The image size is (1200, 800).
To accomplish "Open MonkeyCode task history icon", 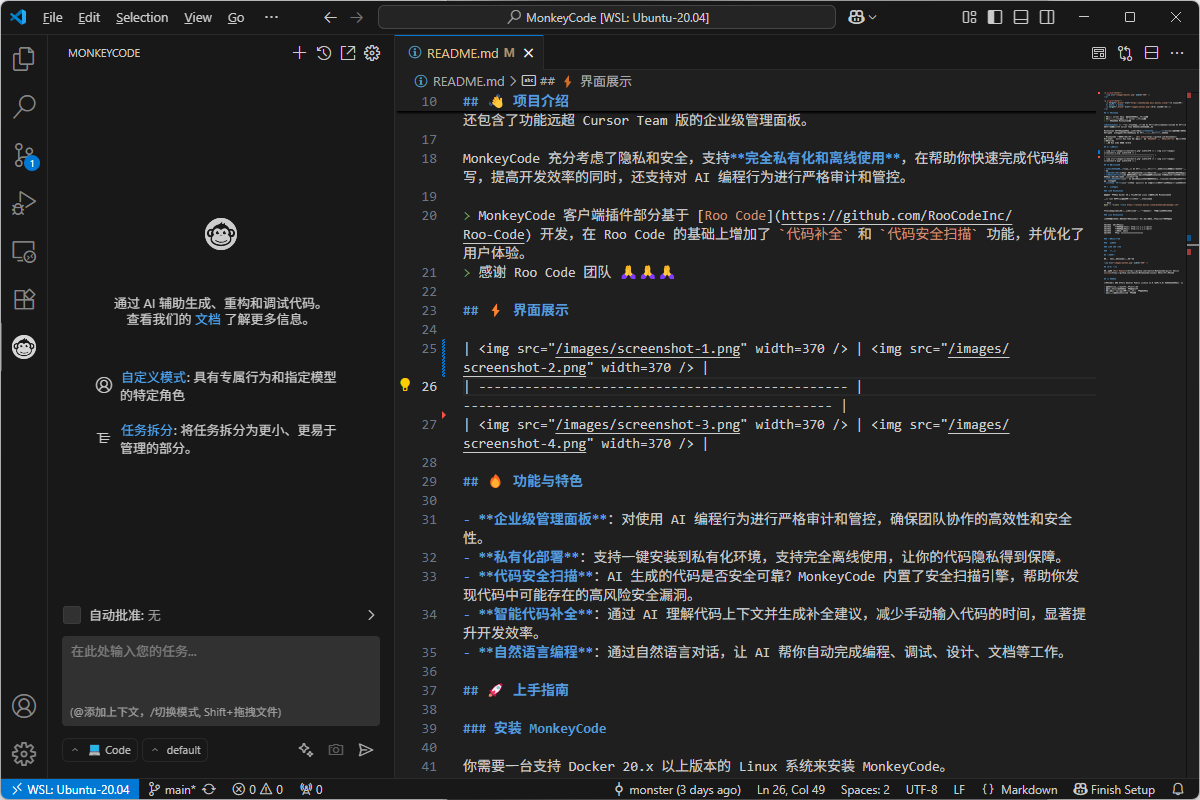I will [323, 52].
